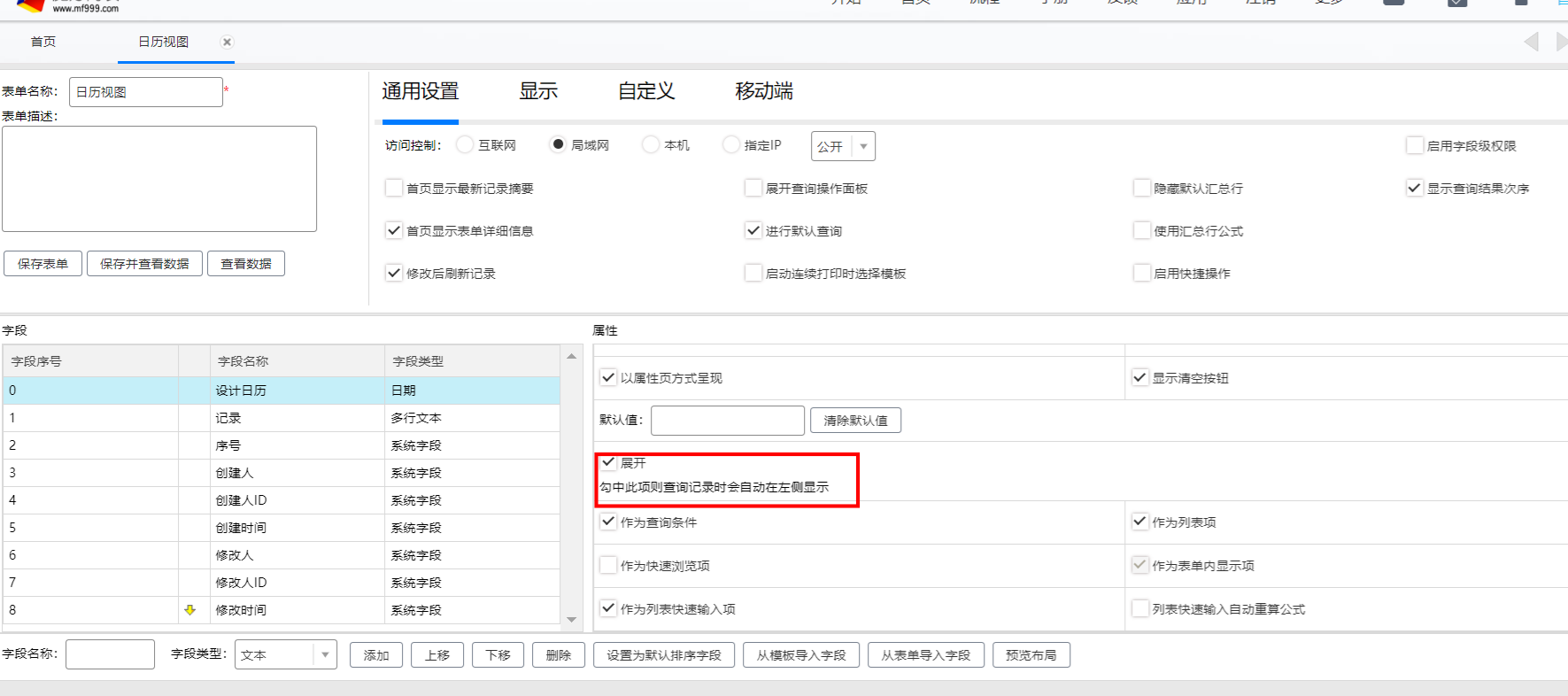Move field up with 上移
This screenshot has height=696, width=1568.
[437, 655]
